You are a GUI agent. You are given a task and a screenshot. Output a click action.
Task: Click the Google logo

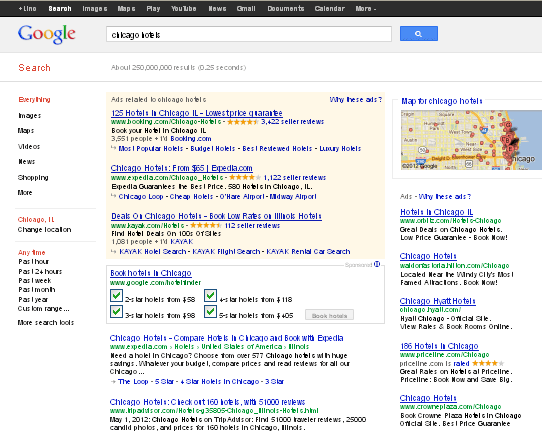(47, 34)
